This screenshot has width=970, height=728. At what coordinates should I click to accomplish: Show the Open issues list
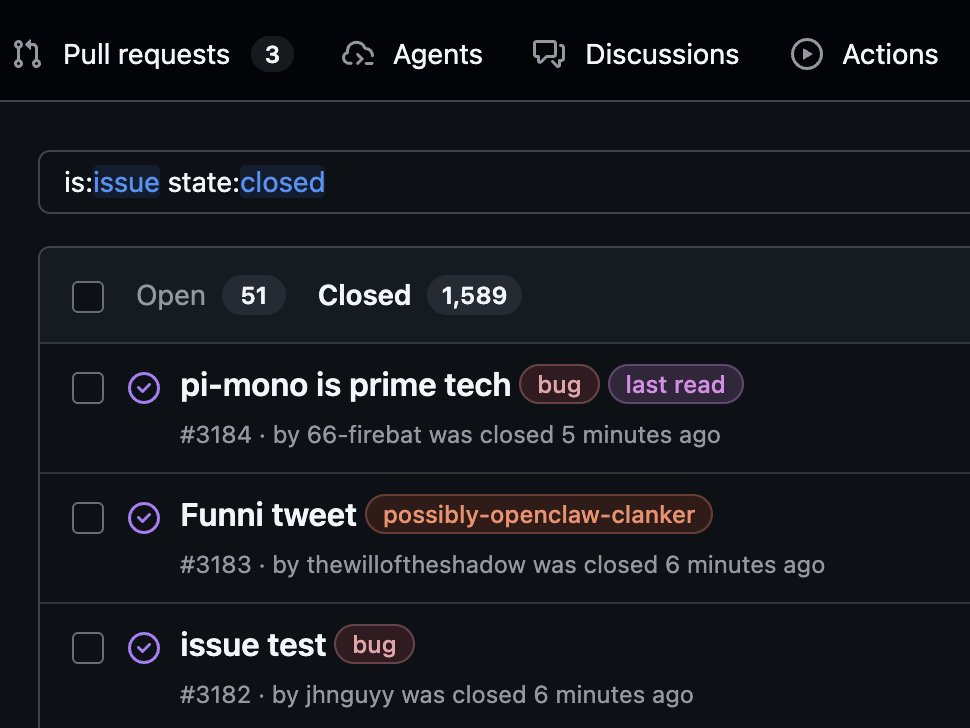pyautogui.click(x=171, y=296)
